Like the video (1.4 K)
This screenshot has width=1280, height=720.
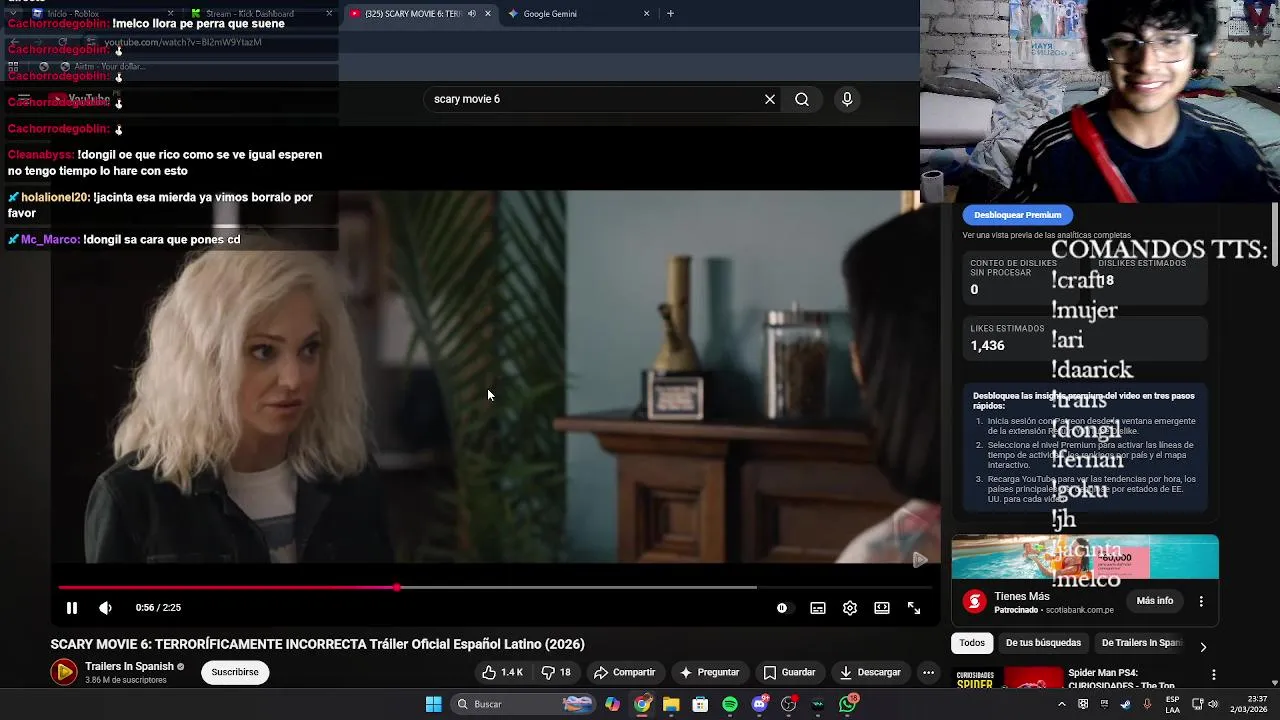(503, 672)
